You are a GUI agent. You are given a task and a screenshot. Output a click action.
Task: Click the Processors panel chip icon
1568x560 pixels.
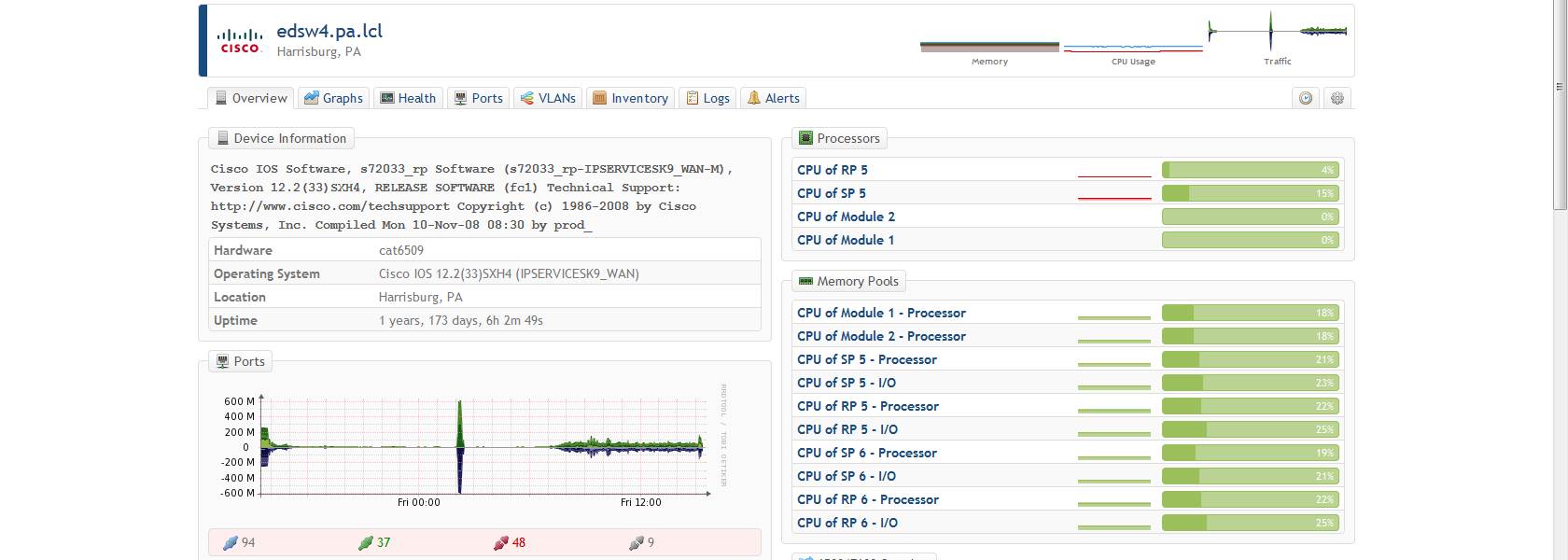pyautogui.click(x=805, y=138)
